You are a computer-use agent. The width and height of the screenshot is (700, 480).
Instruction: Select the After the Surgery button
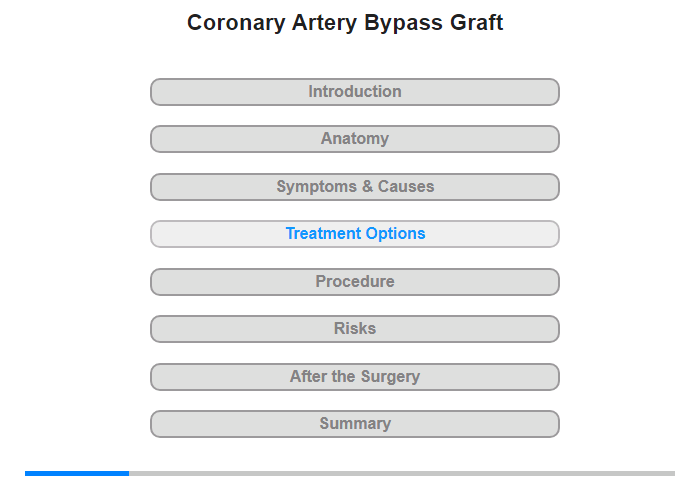click(x=354, y=377)
